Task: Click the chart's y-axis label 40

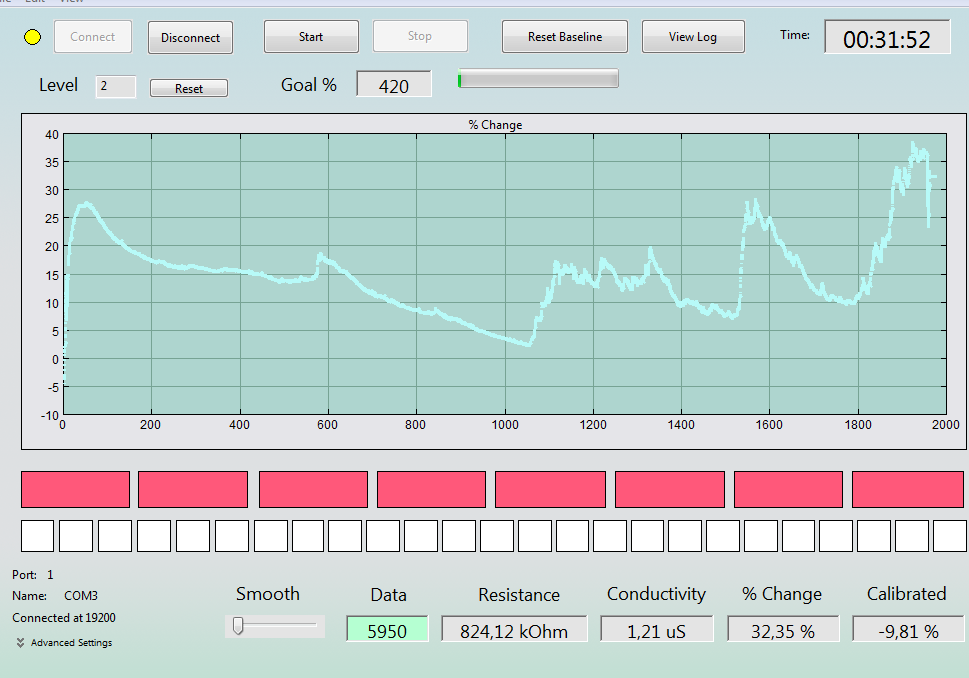Action: pyautogui.click(x=52, y=134)
